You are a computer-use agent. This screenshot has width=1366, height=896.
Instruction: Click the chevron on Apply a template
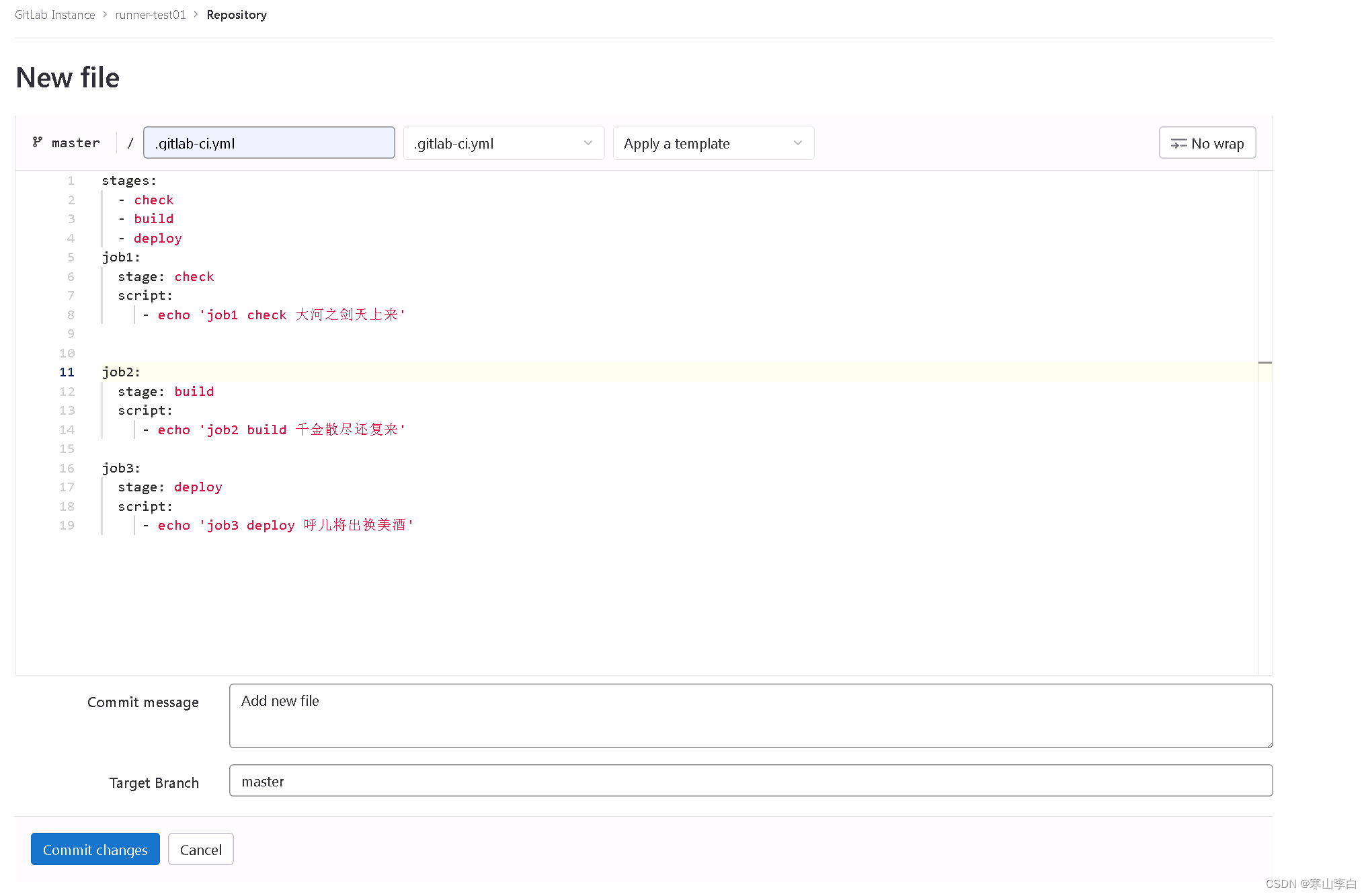pyautogui.click(x=797, y=142)
